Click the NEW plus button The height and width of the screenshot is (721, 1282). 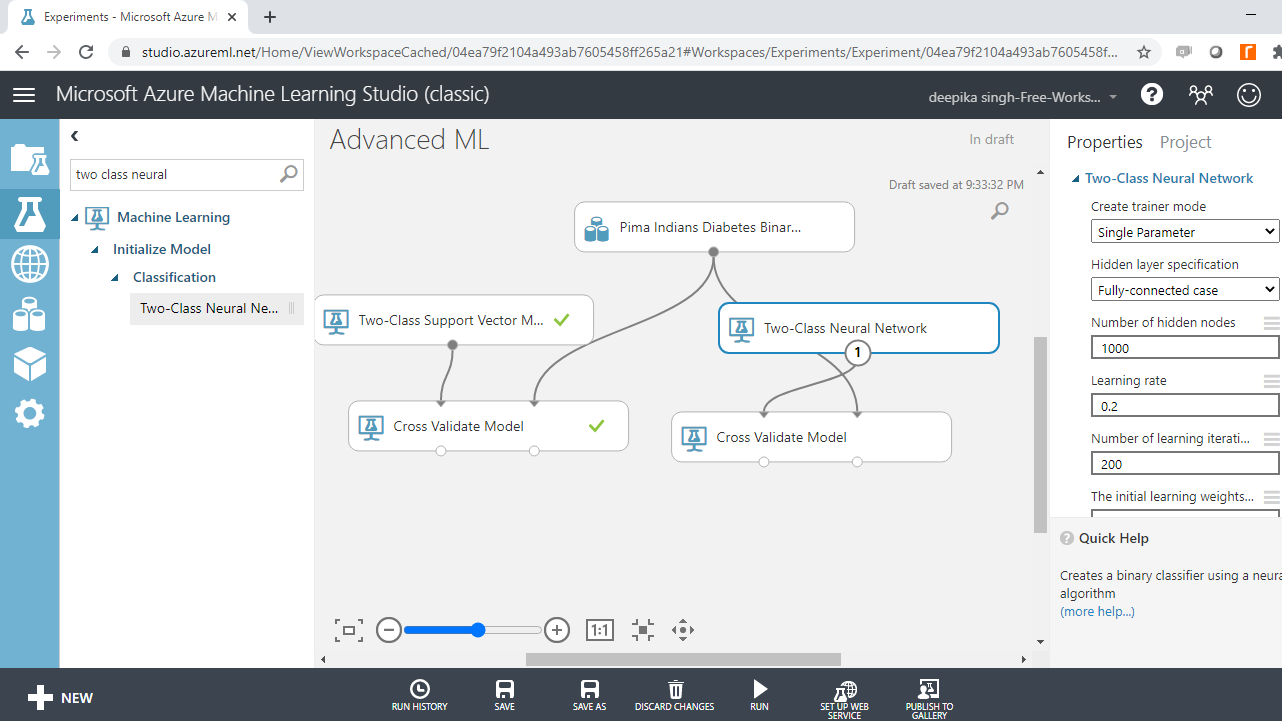(60, 698)
